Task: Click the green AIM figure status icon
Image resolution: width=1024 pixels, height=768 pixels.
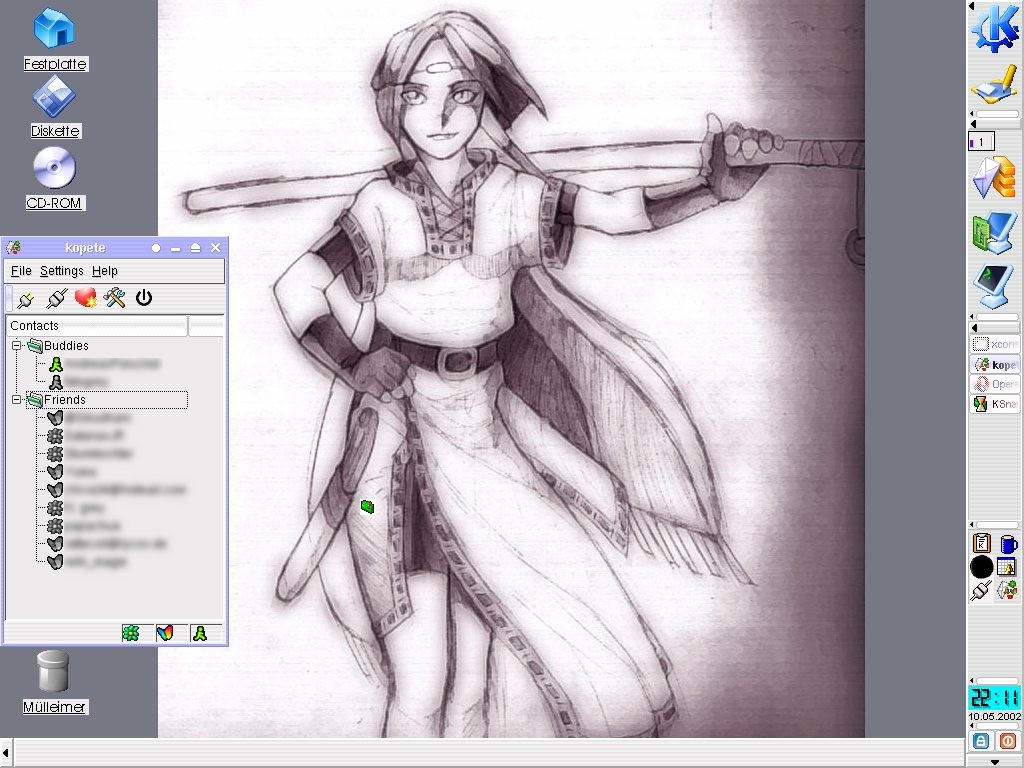Action: (x=200, y=633)
